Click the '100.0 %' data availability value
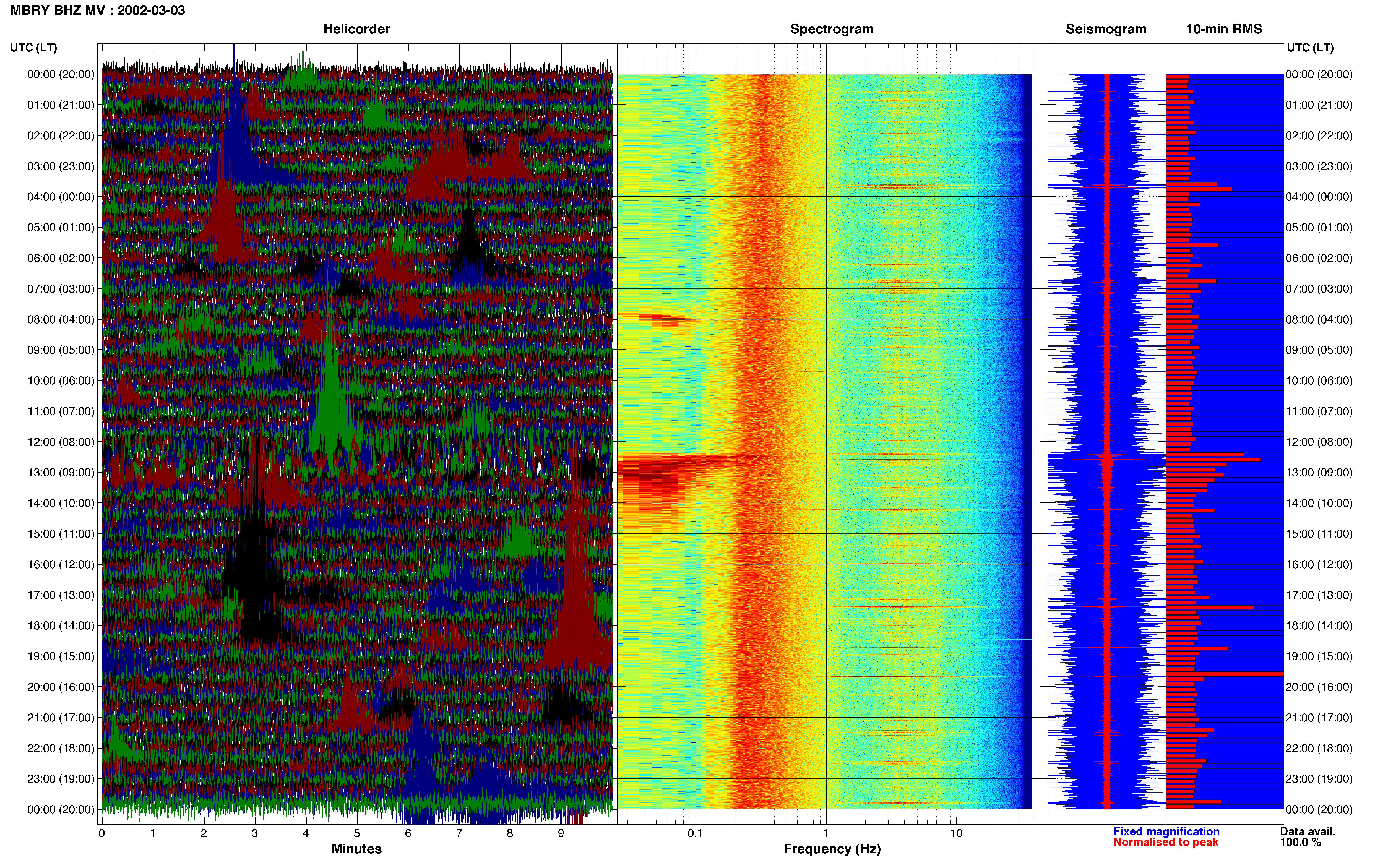Image resolution: width=1388 pixels, height=868 pixels. tap(1300, 842)
